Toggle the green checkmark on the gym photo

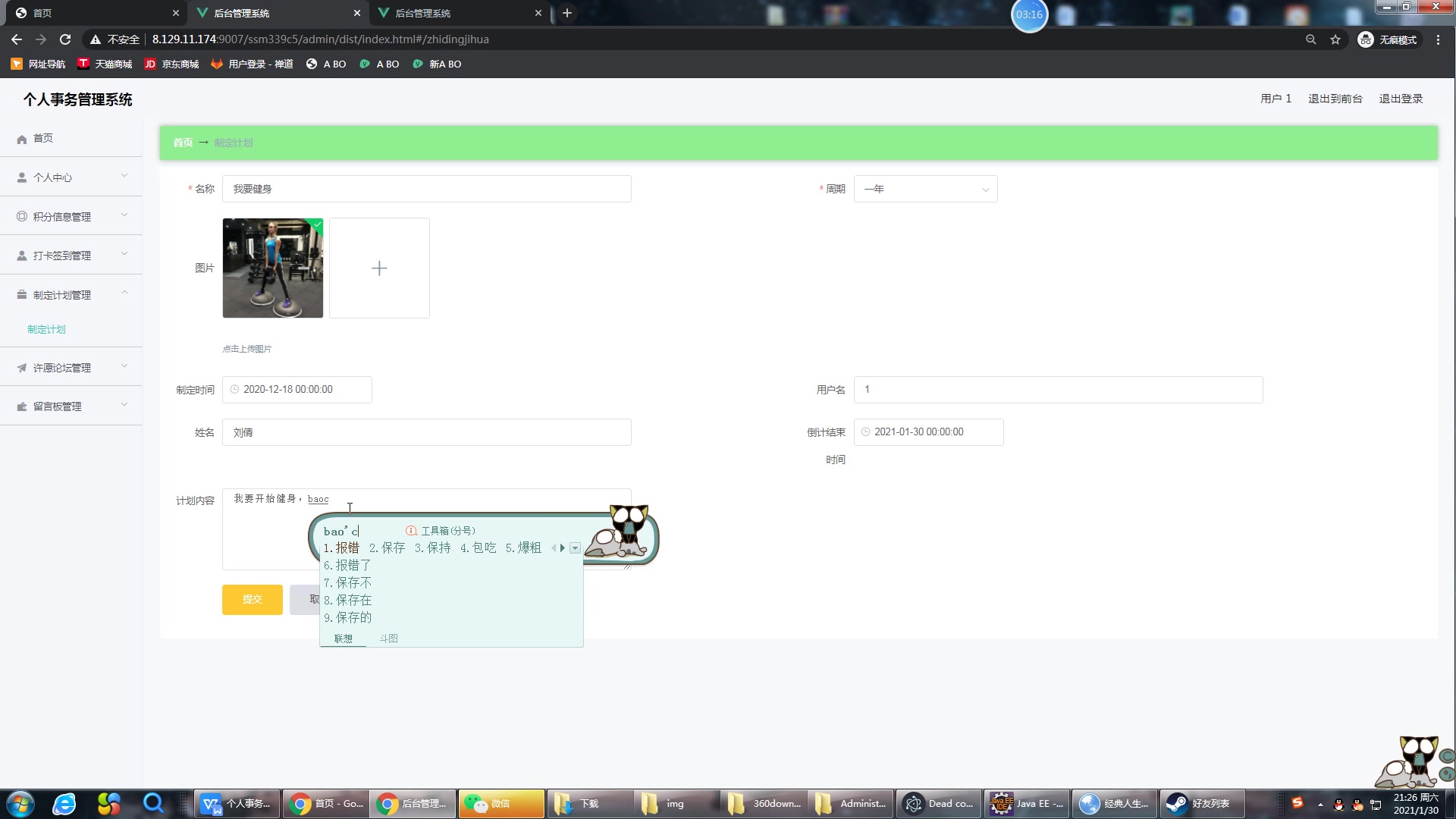315,224
